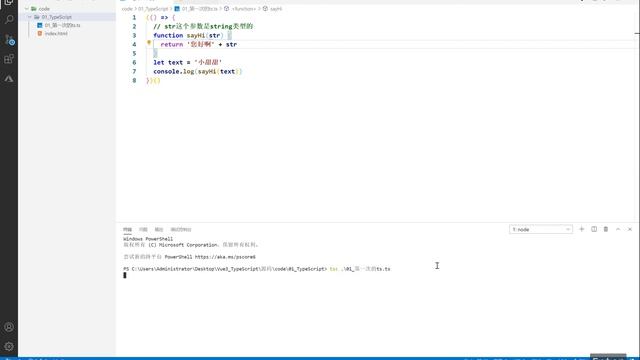This screenshot has height=360, width=640.
Task: Click 'let text' declaration on line 6
Action: click(x=168, y=62)
